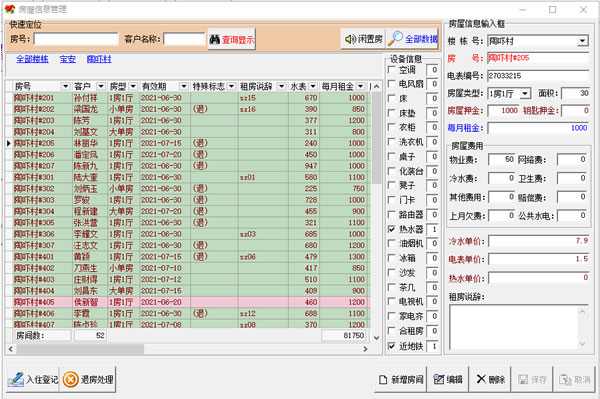Add a new room (新增房间)
This screenshot has width=600, height=399.
[401, 379]
